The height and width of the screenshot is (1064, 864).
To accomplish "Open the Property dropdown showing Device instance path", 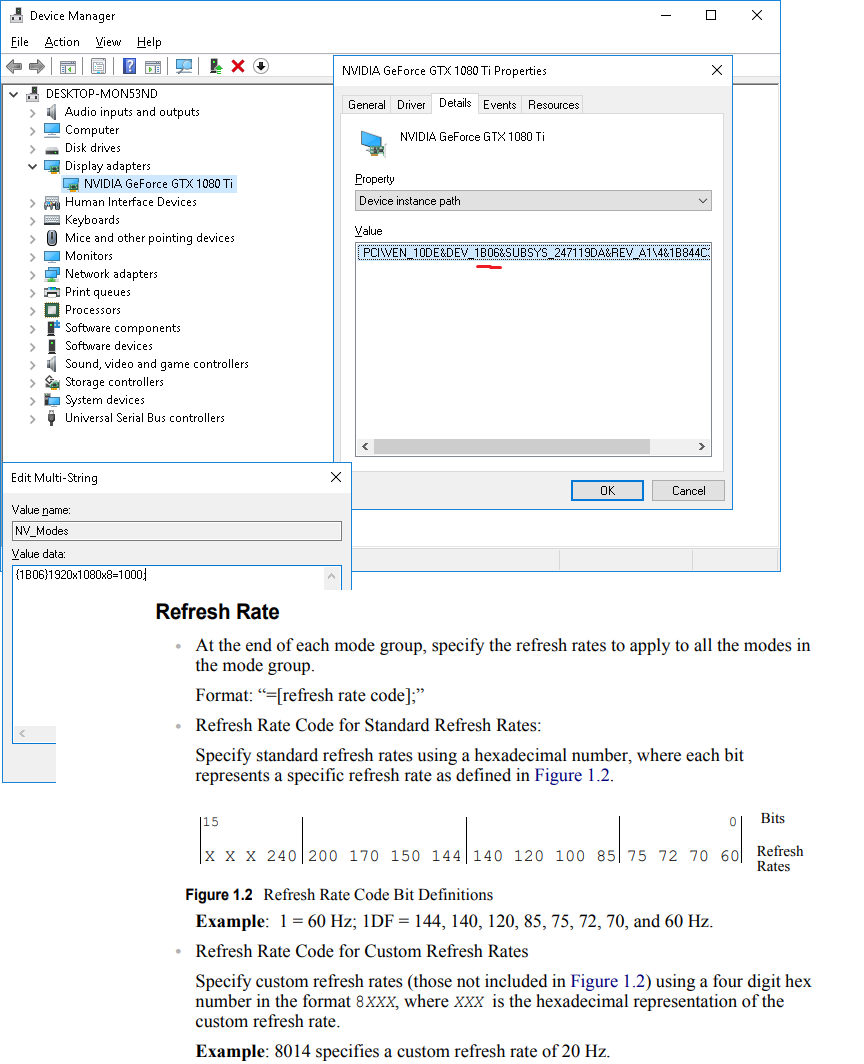I will pyautogui.click(x=533, y=201).
